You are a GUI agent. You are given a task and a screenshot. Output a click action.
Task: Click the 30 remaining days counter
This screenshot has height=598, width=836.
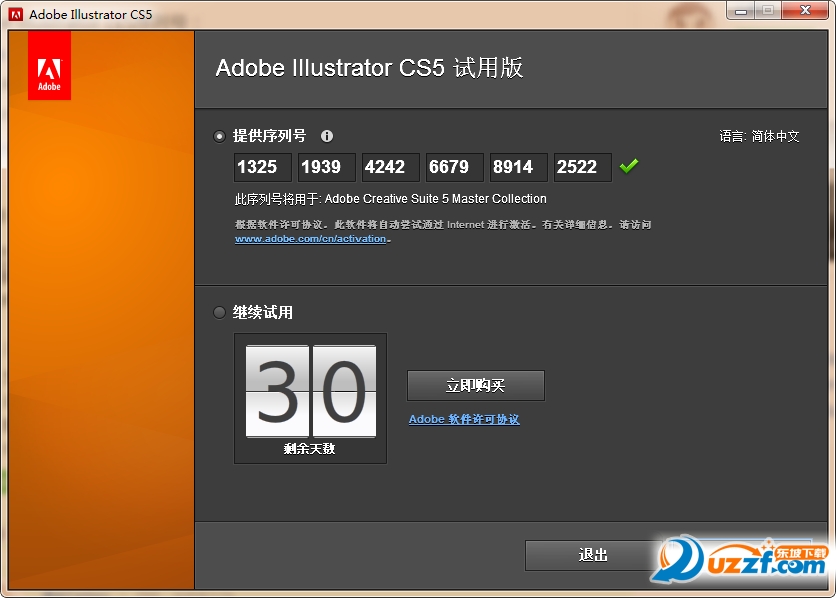[x=310, y=391]
